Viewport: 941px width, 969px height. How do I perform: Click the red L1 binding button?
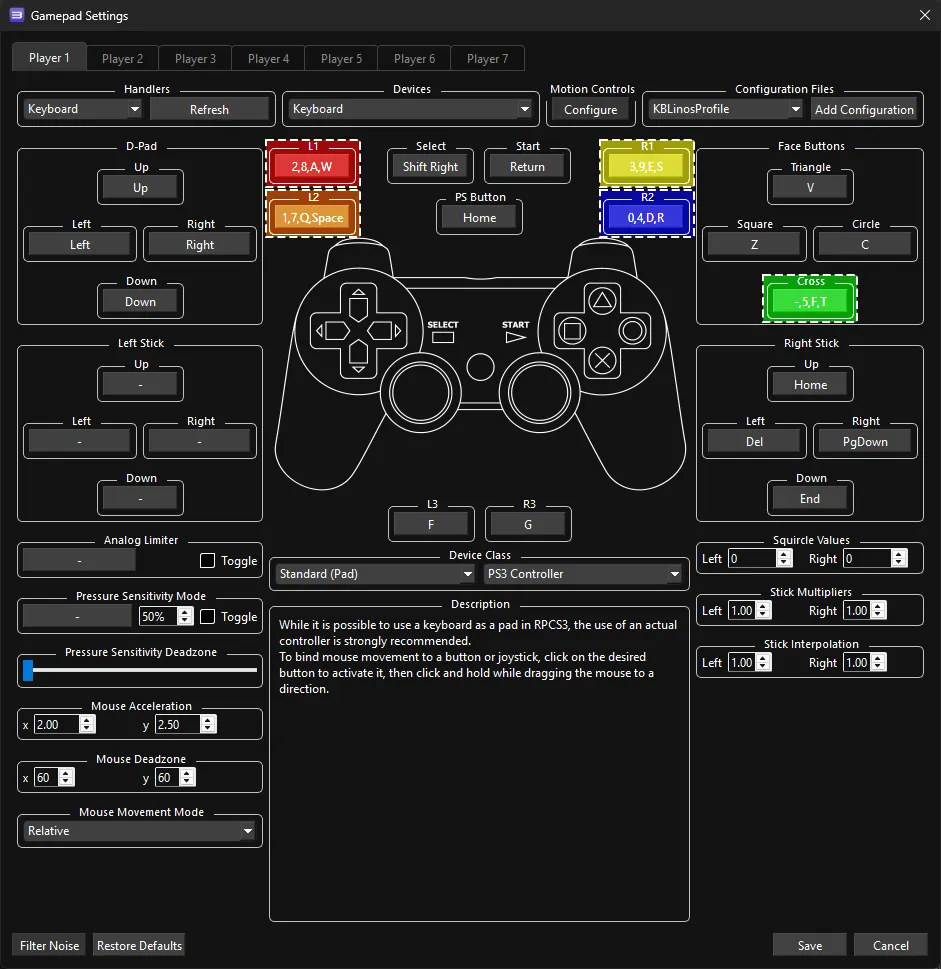click(312, 167)
